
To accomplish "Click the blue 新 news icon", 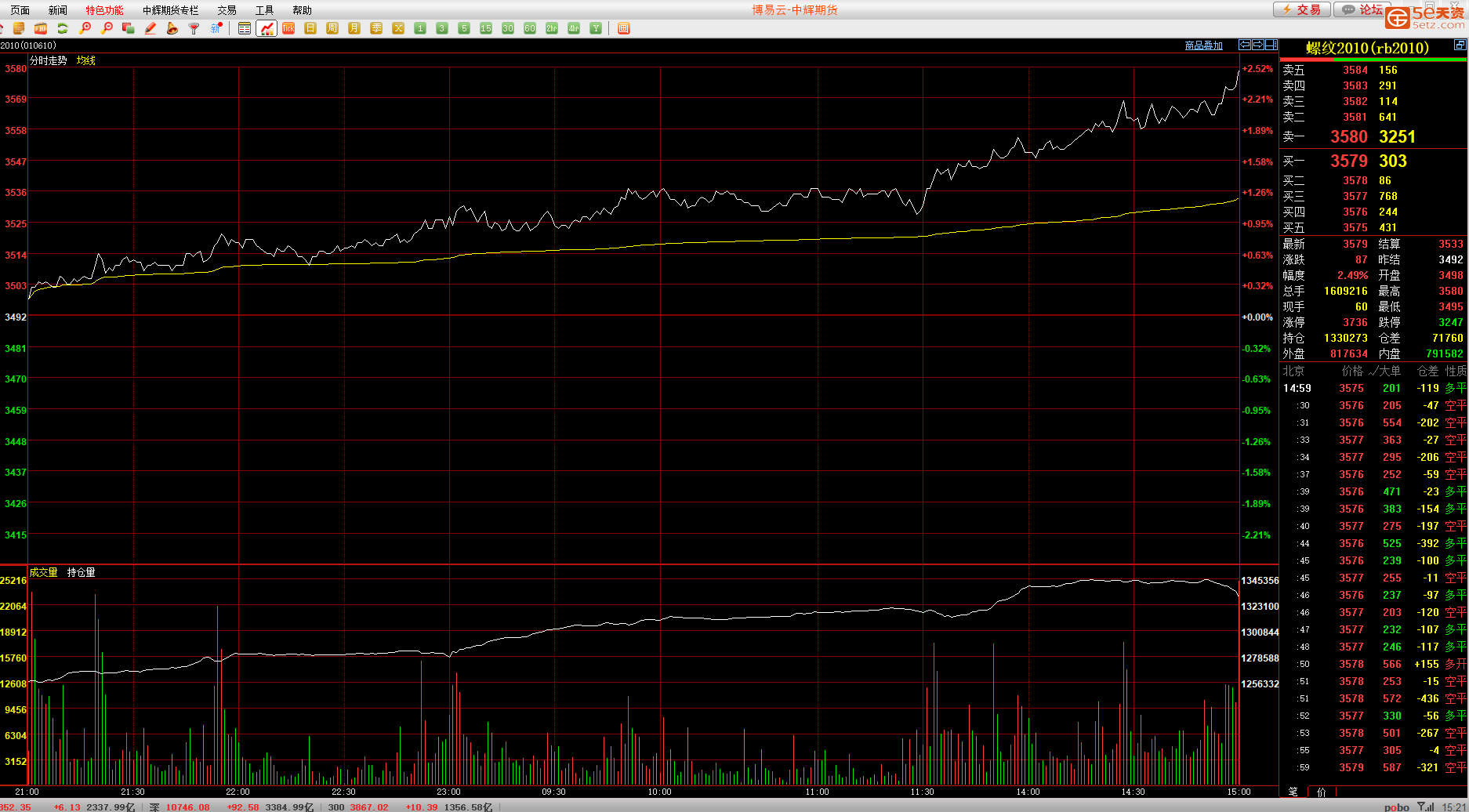I will click(216, 28).
